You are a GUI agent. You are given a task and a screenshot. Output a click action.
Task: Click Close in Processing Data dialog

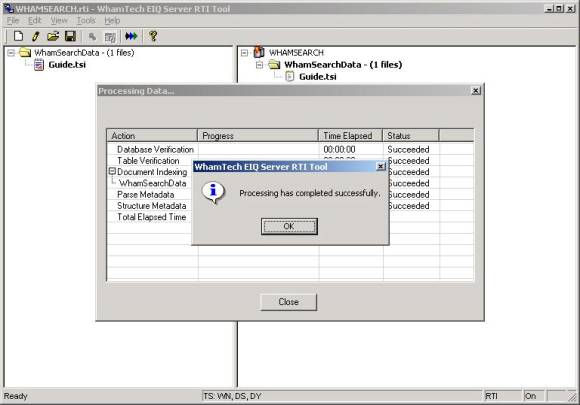coord(289,302)
